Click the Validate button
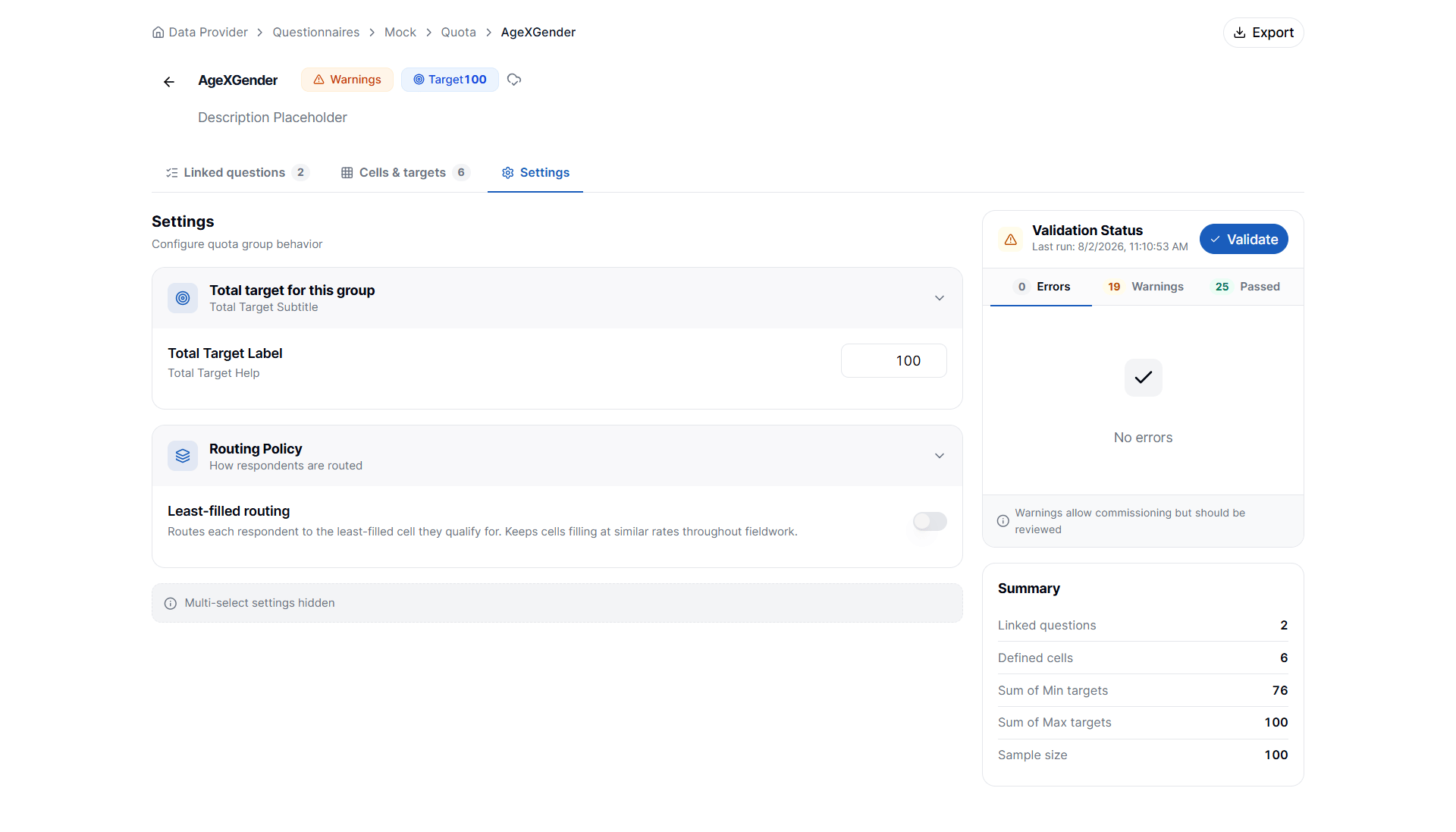Screen dimensions: 1456x832 pos(1244,240)
